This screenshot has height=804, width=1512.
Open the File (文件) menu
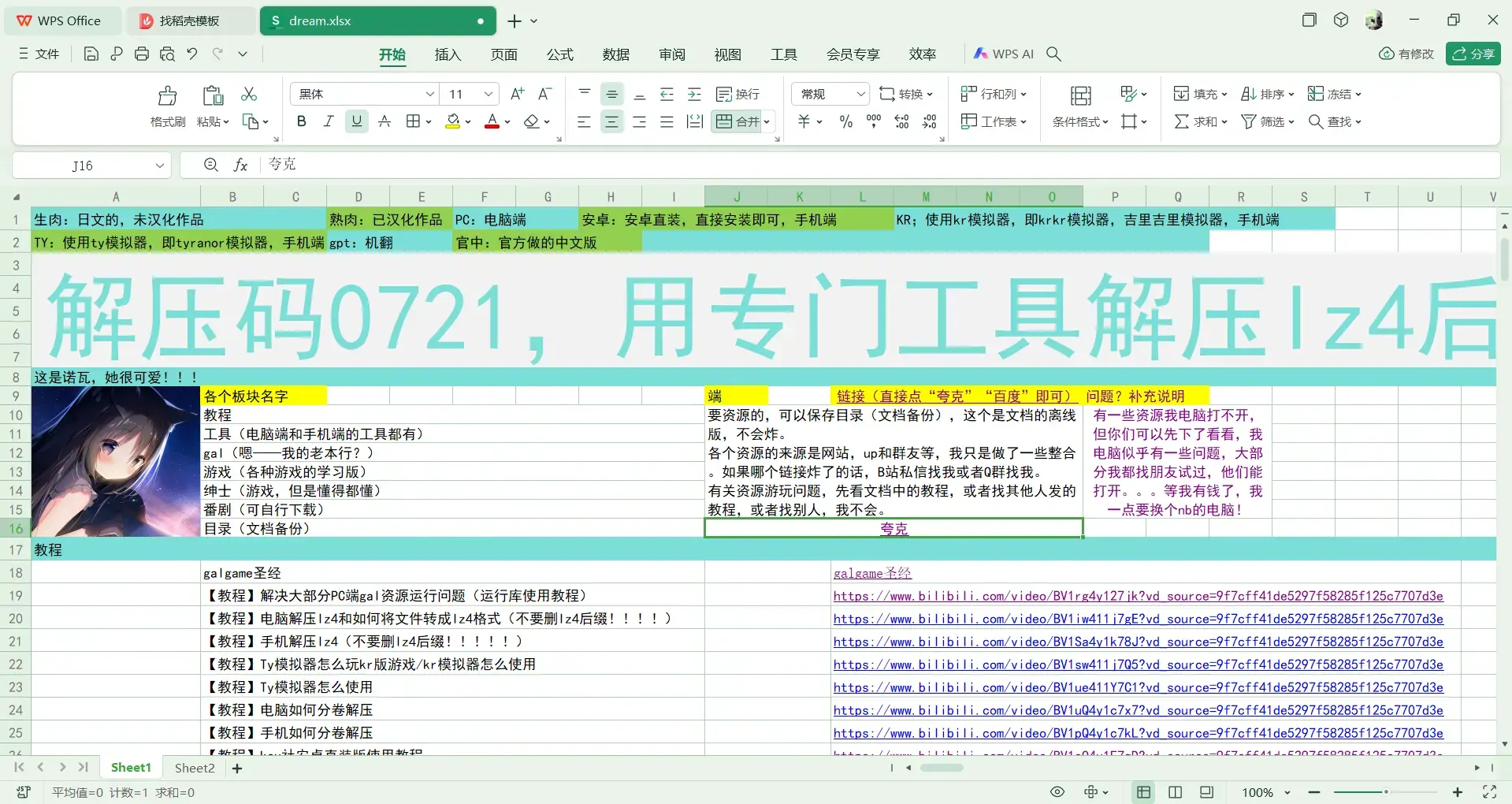(39, 54)
